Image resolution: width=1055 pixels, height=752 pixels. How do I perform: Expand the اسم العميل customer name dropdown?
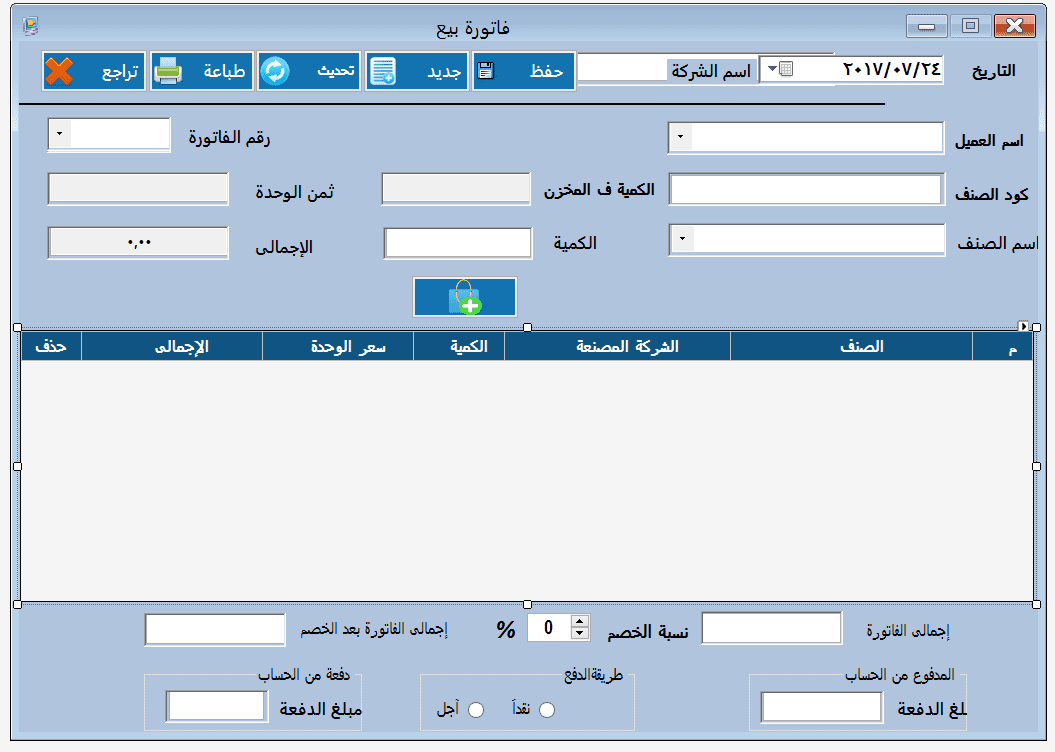pyautogui.click(x=681, y=137)
